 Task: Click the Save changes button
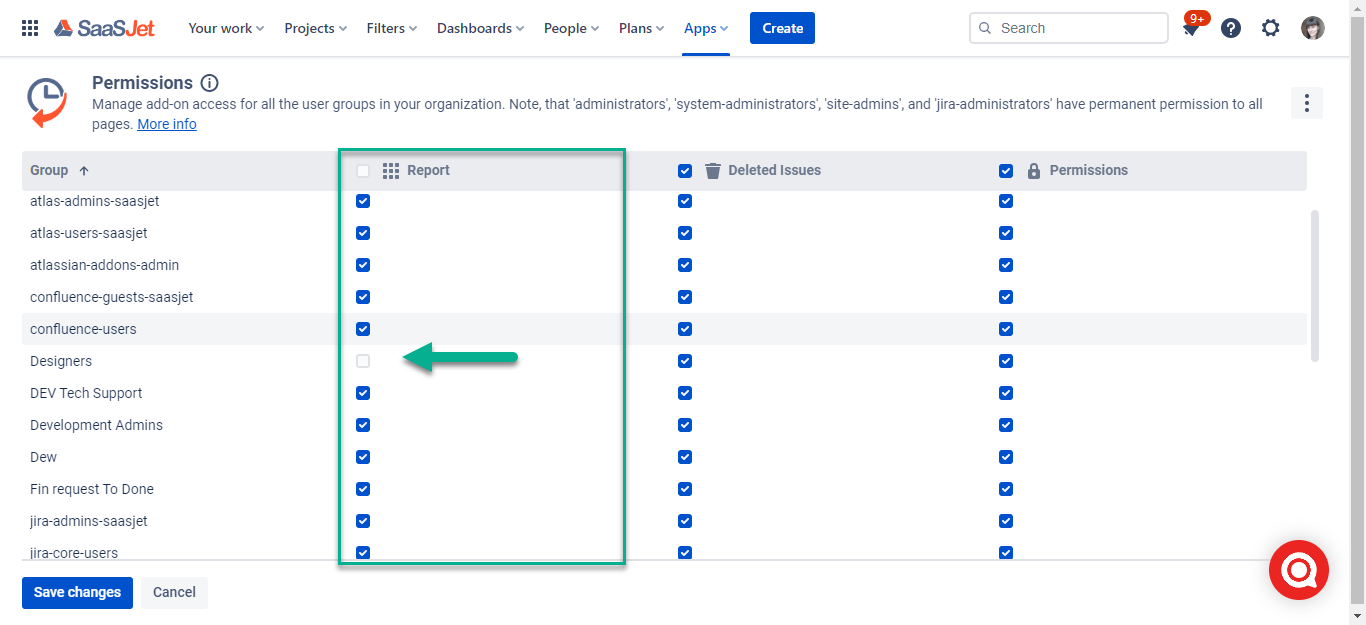[77, 592]
